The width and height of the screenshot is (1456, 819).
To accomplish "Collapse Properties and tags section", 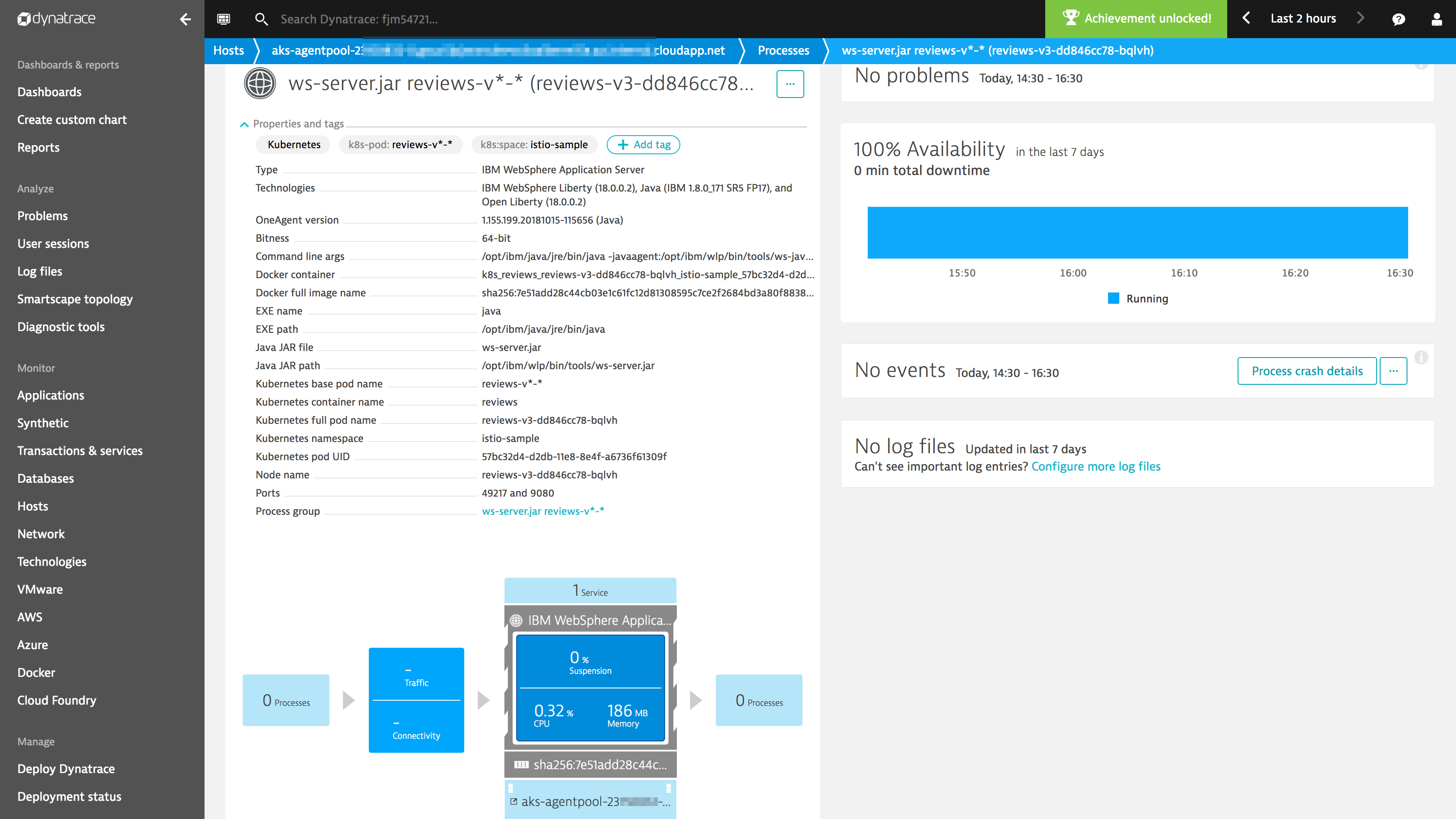I will 244,124.
